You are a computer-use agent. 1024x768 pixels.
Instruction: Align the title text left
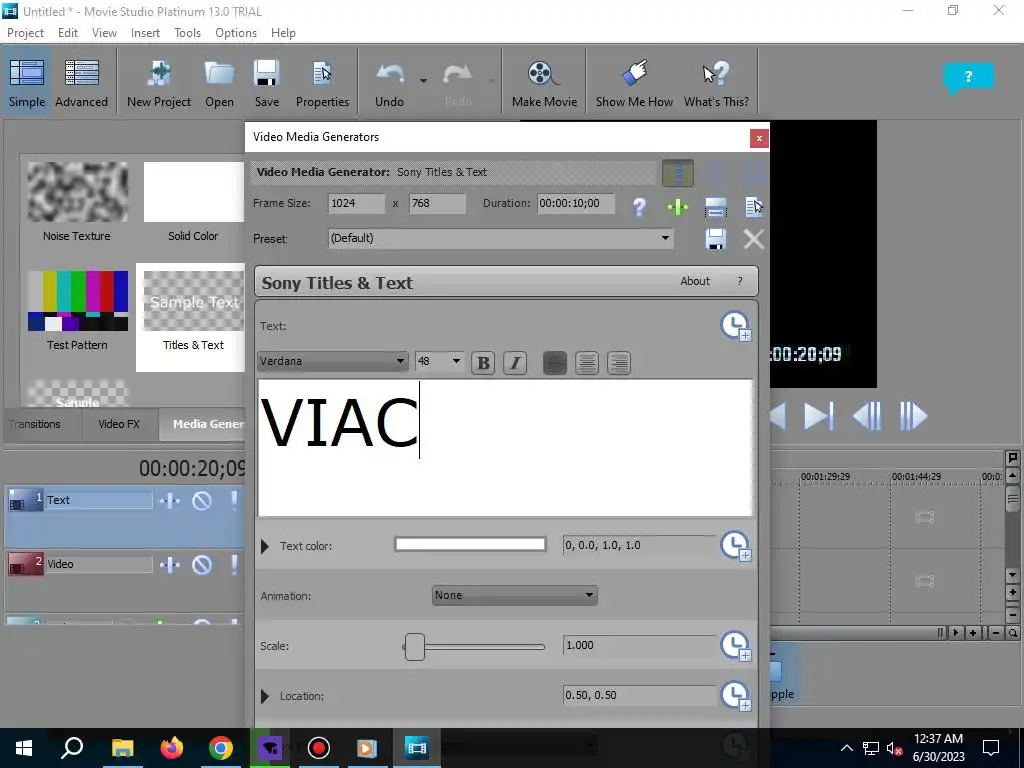[554, 363]
